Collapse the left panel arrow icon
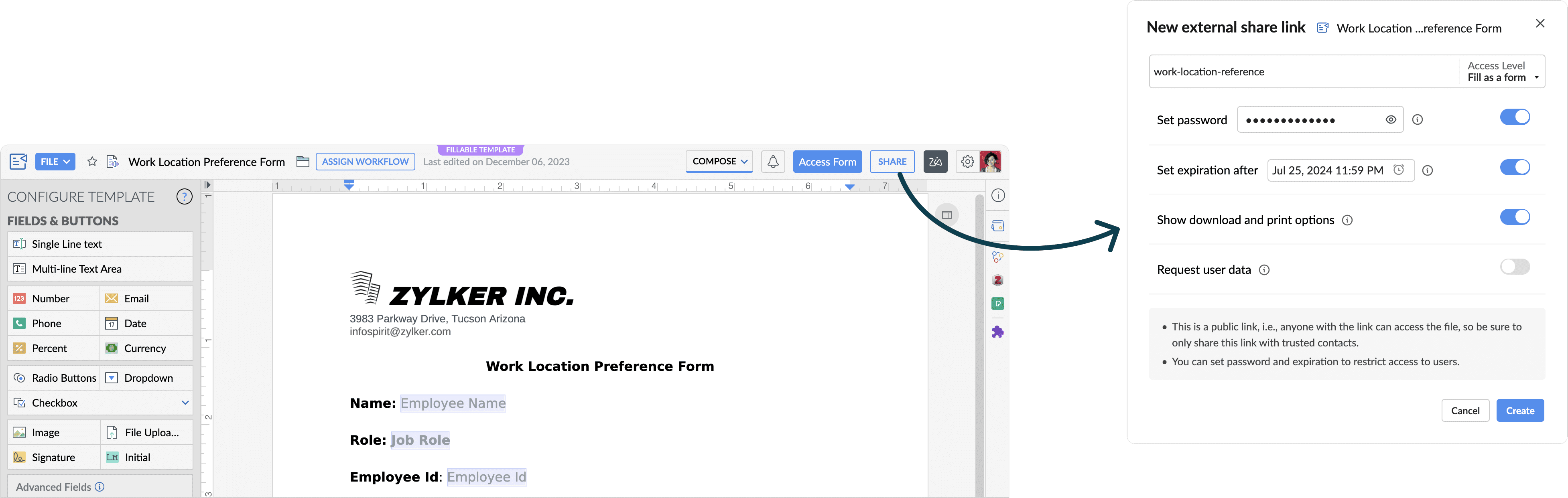 point(207,185)
